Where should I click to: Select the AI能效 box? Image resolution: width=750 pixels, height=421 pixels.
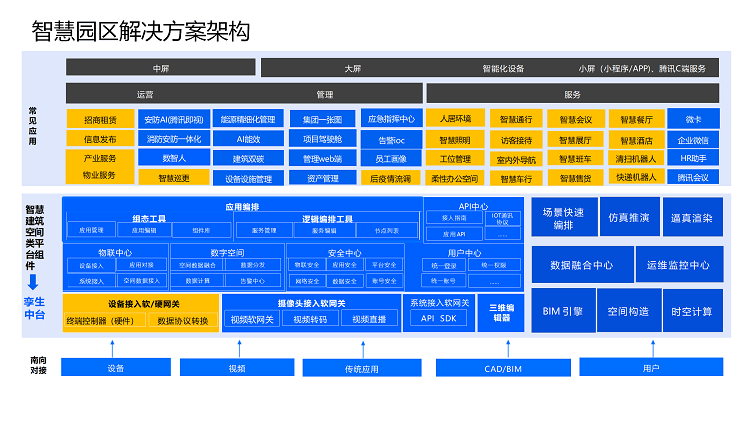[x=248, y=139]
